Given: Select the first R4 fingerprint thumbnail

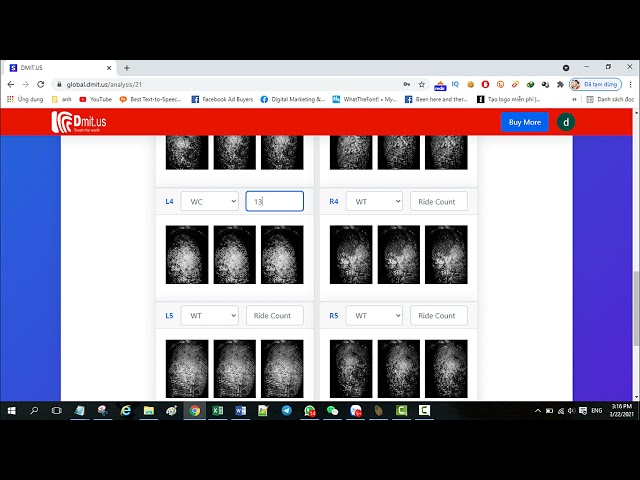Looking at the screenshot, I should tap(351, 255).
